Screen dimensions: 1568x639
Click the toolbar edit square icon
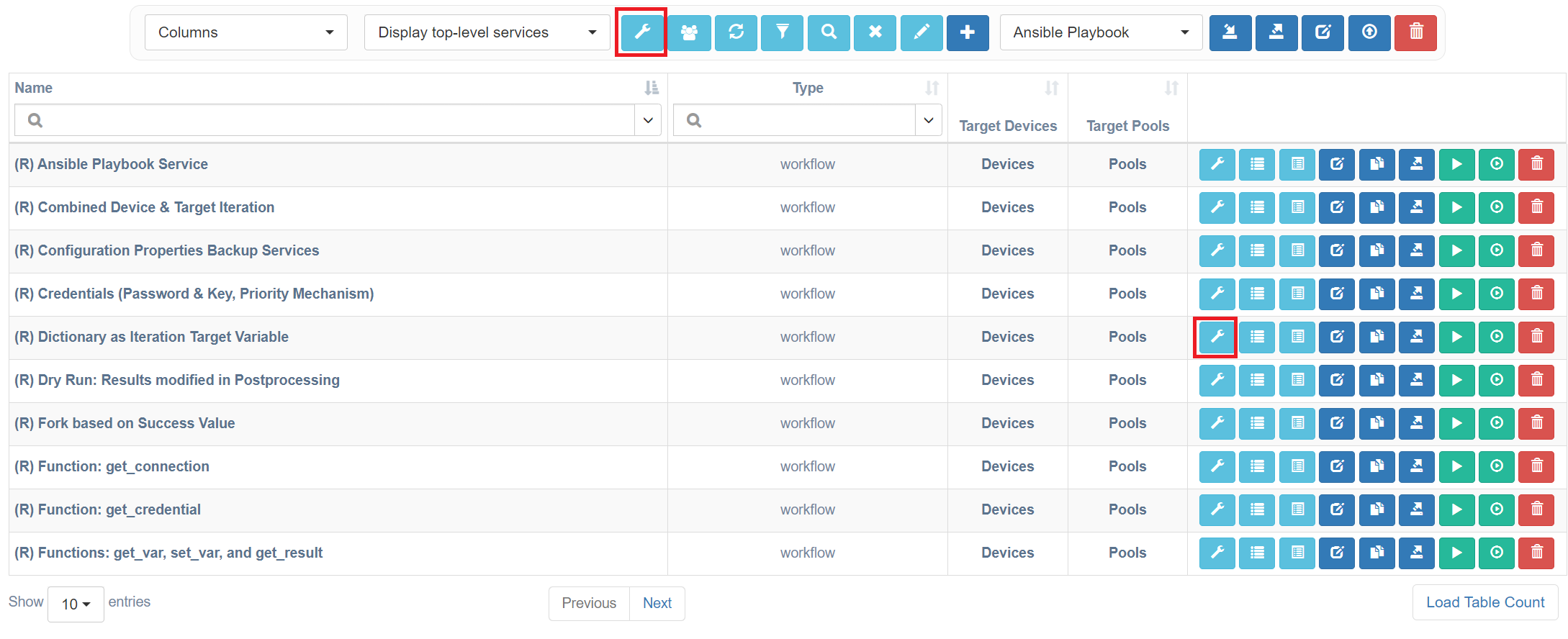point(1323,32)
